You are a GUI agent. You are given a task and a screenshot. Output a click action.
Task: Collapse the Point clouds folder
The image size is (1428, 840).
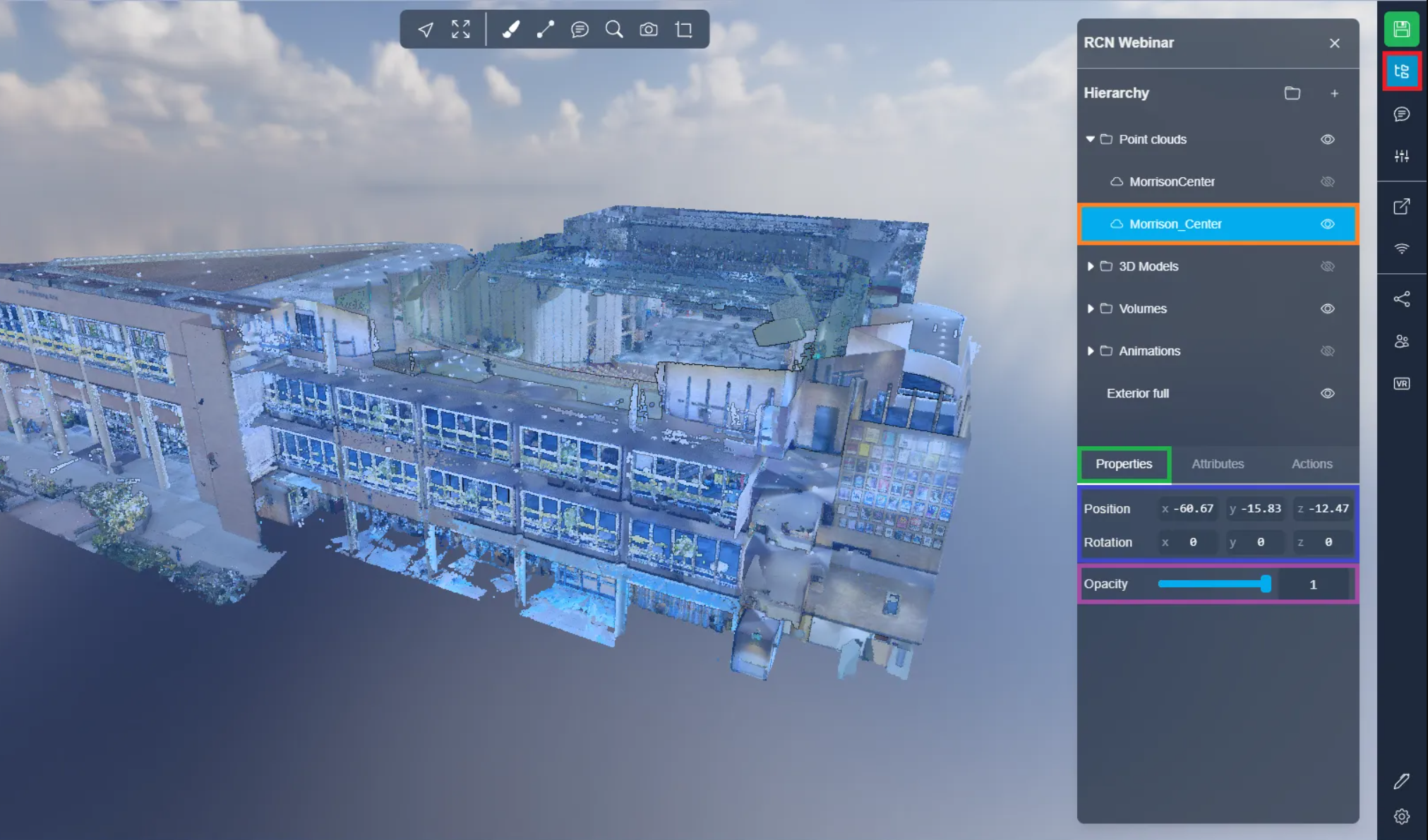tap(1090, 139)
